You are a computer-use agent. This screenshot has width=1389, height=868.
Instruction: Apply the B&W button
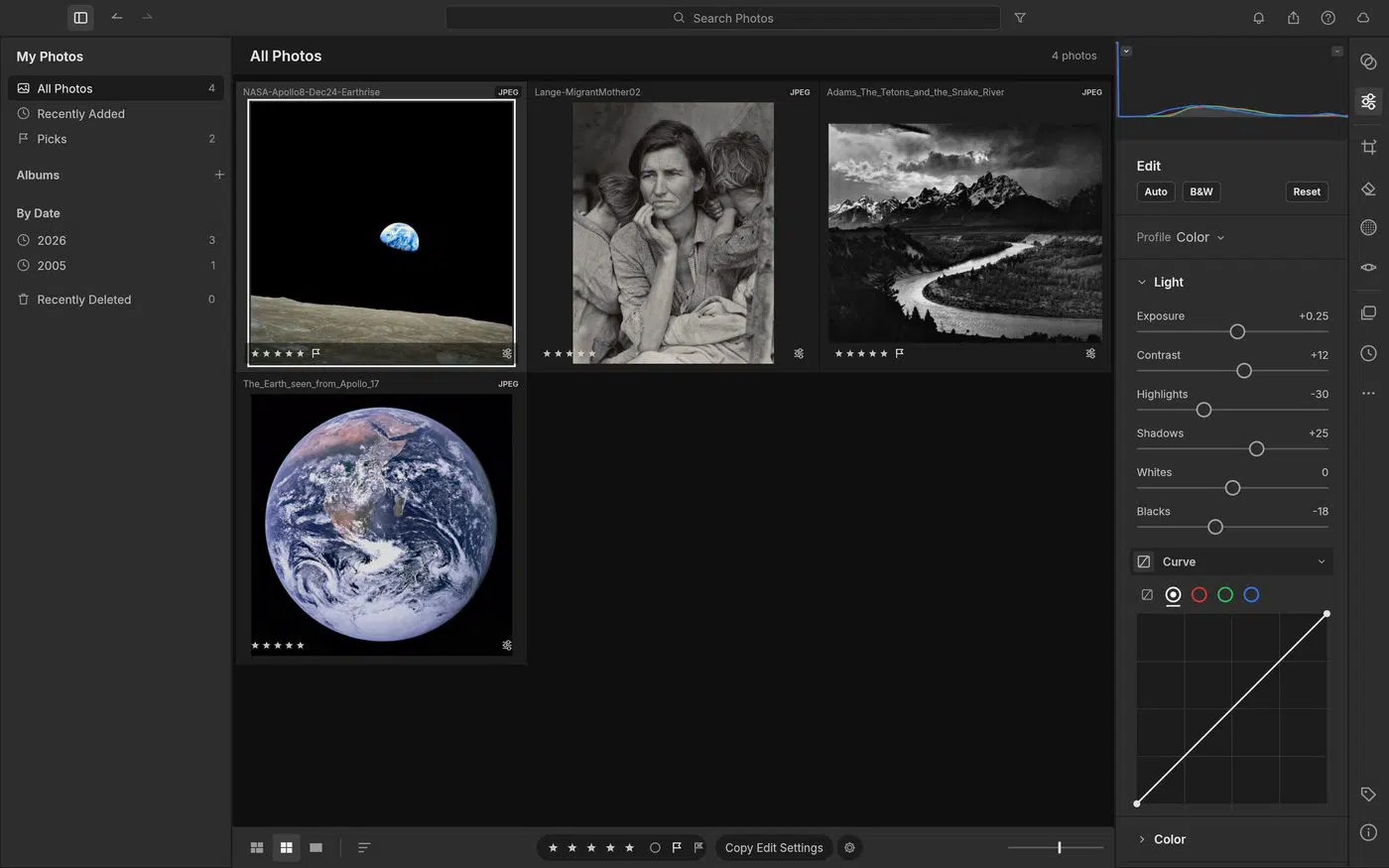[1201, 191]
